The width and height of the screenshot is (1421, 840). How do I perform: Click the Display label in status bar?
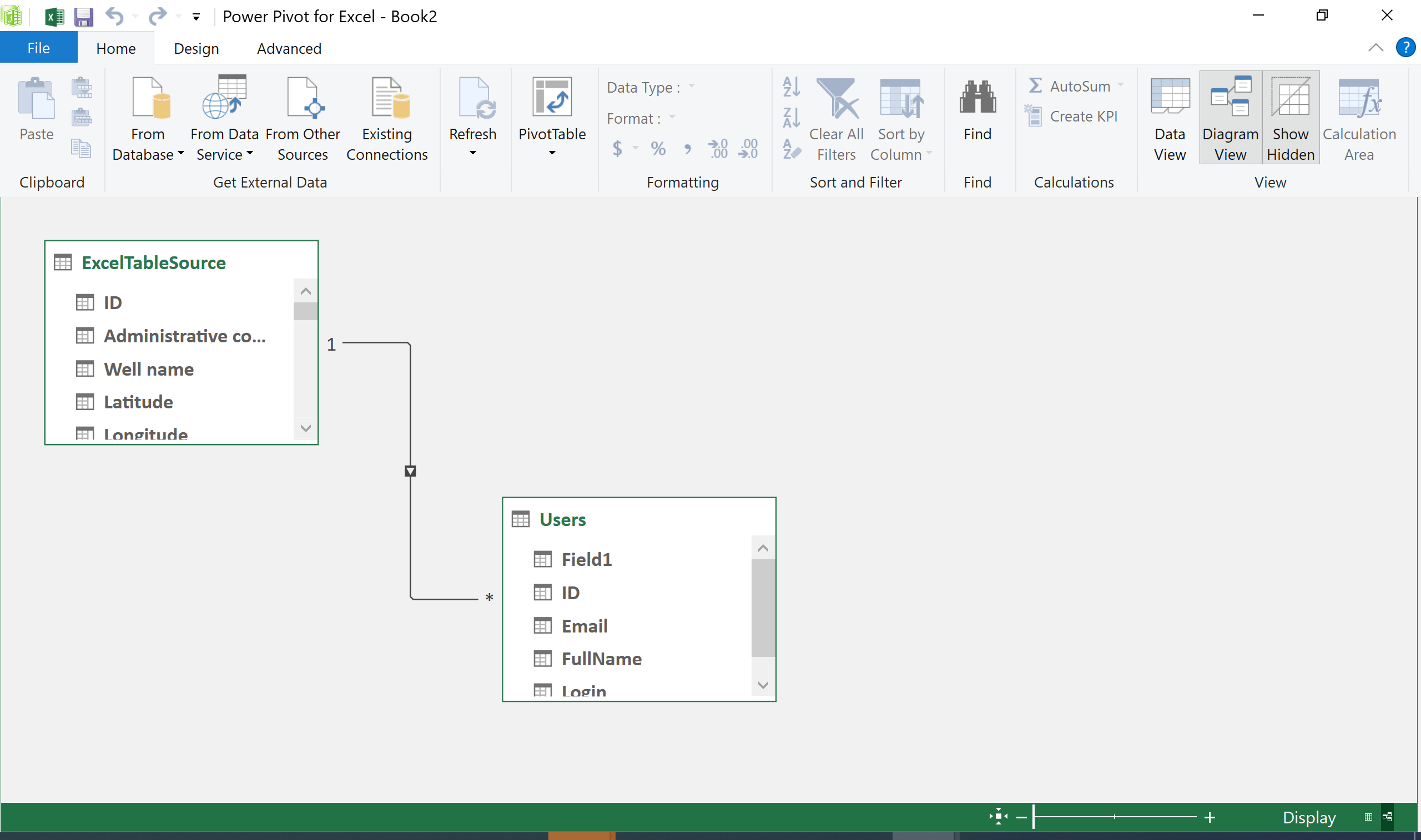(1309, 817)
